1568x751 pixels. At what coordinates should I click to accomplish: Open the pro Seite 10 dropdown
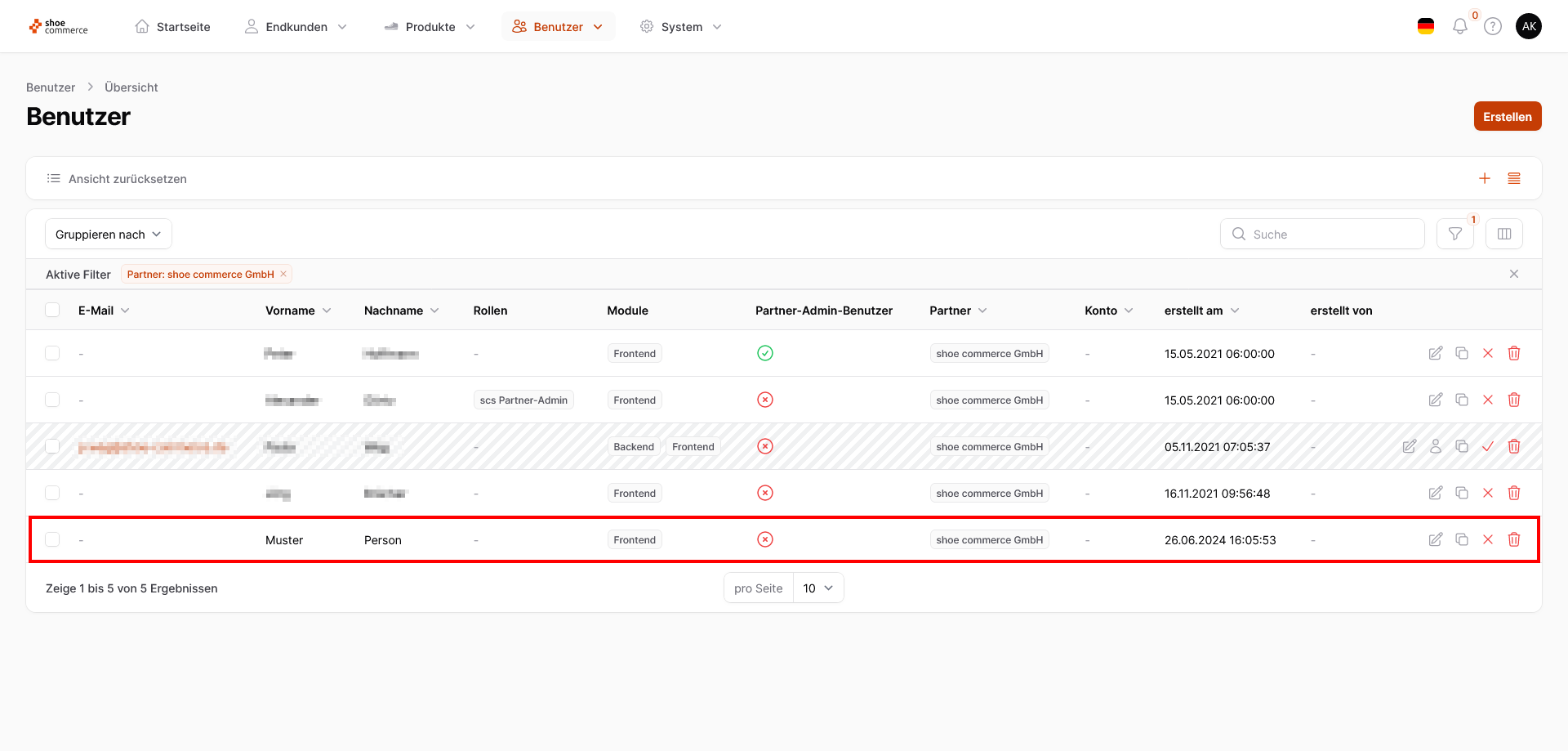coord(817,588)
